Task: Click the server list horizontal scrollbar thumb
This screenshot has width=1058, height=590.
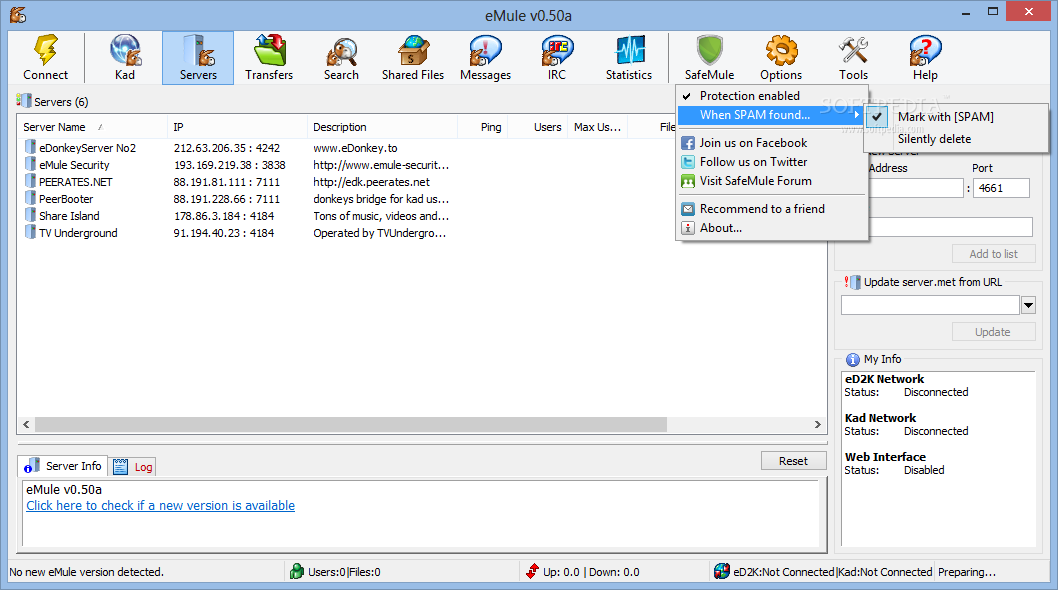Action: [x=351, y=425]
